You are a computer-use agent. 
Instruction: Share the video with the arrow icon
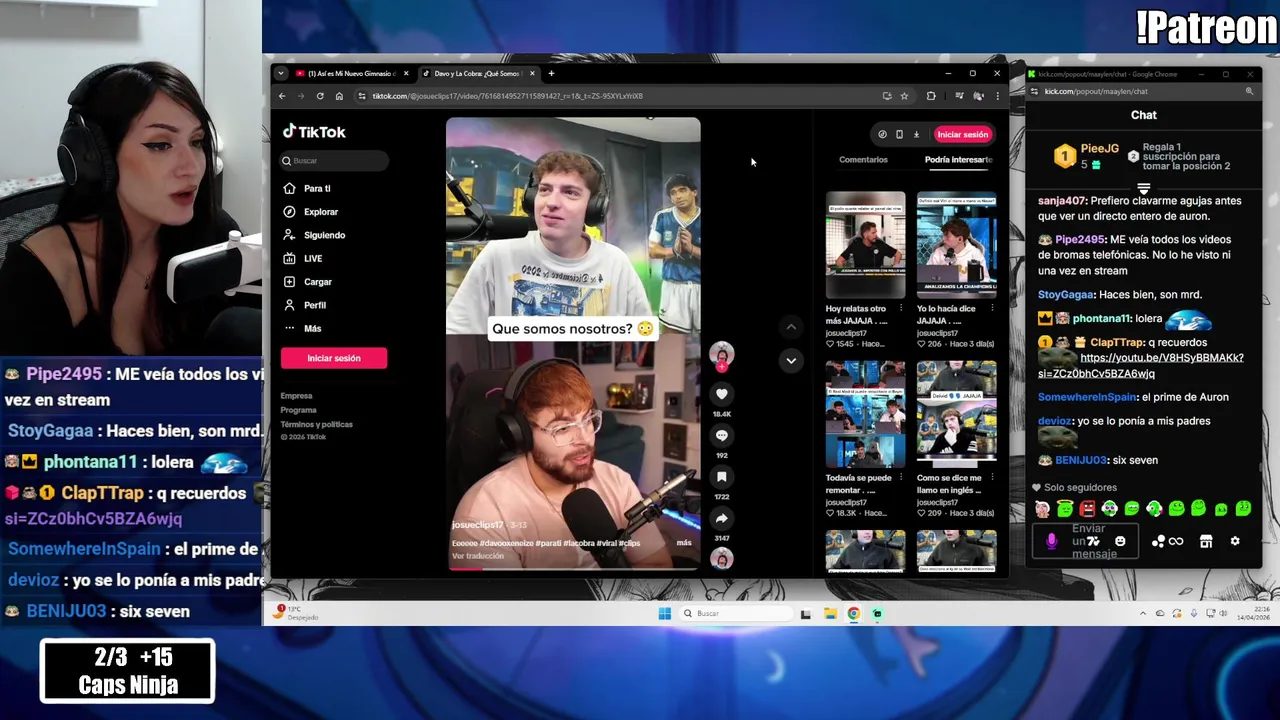[721, 518]
